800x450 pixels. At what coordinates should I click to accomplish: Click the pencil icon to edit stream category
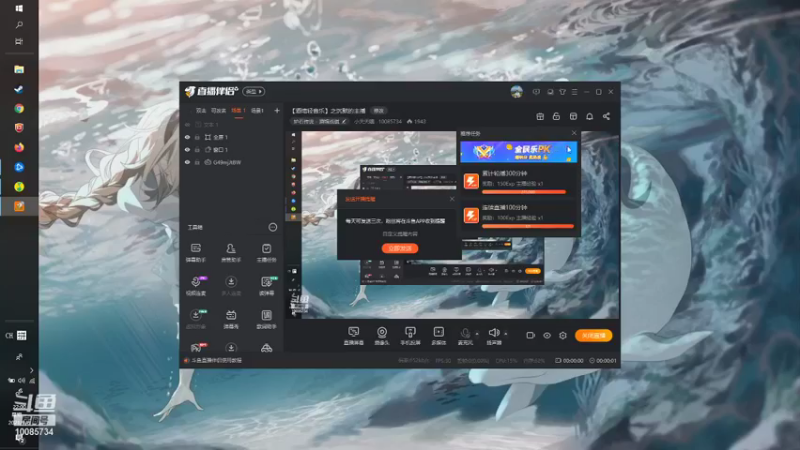click(x=344, y=121)
